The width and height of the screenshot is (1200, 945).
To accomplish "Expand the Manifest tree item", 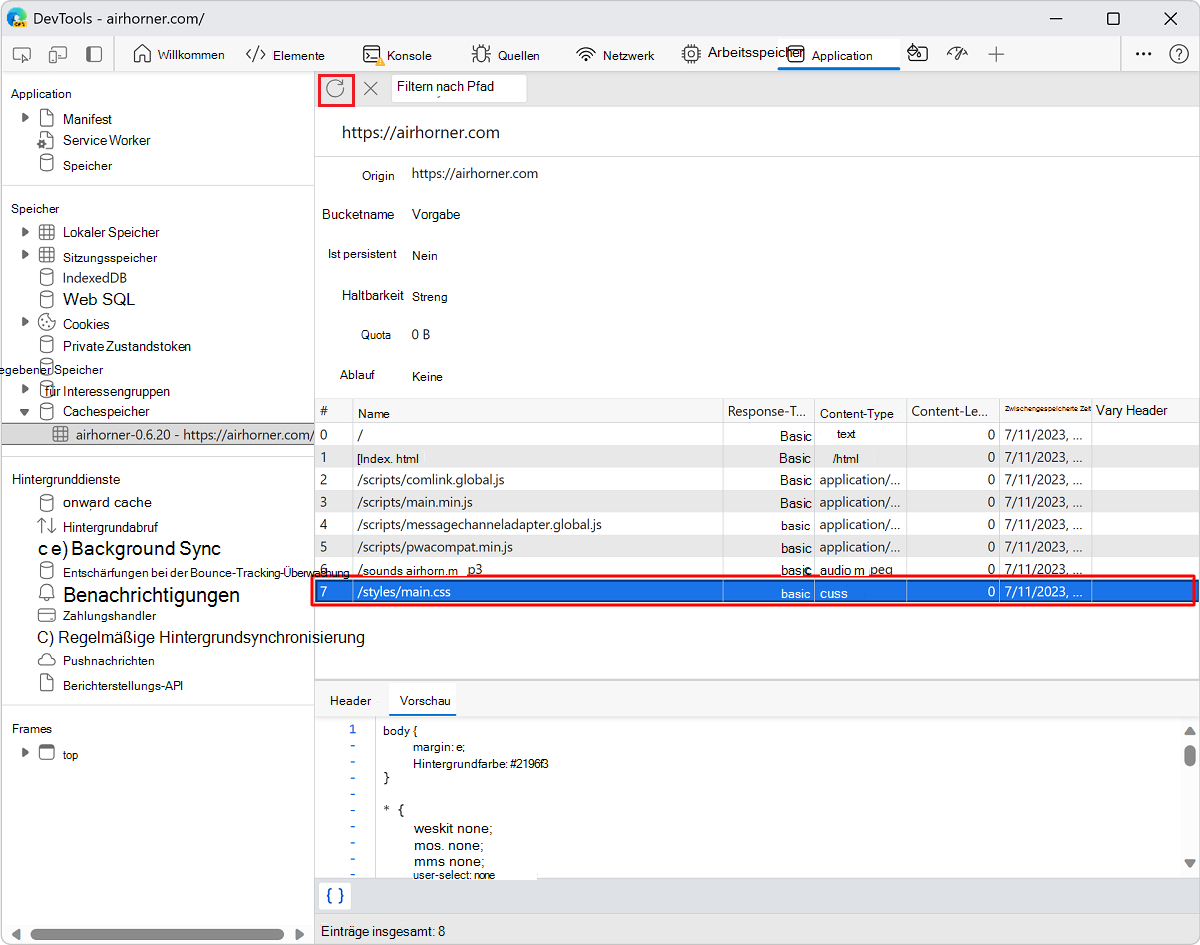I will point(26,118).
